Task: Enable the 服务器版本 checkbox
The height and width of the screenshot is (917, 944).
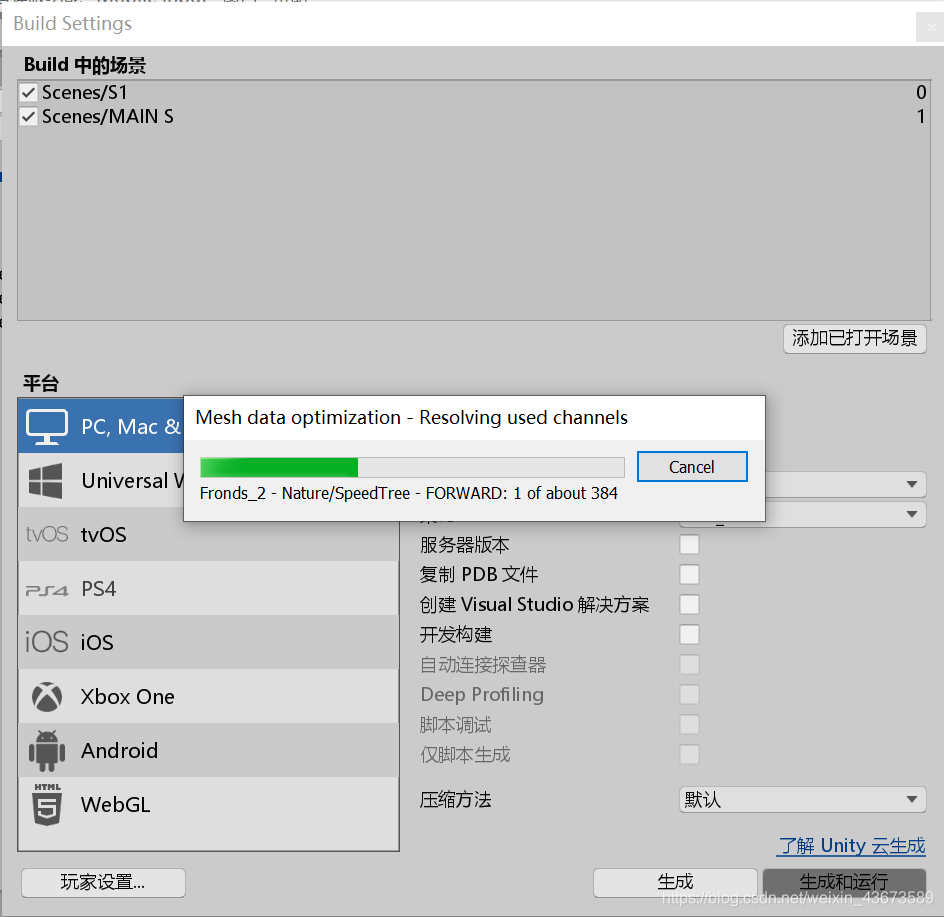Action: [x=689, y=544]
